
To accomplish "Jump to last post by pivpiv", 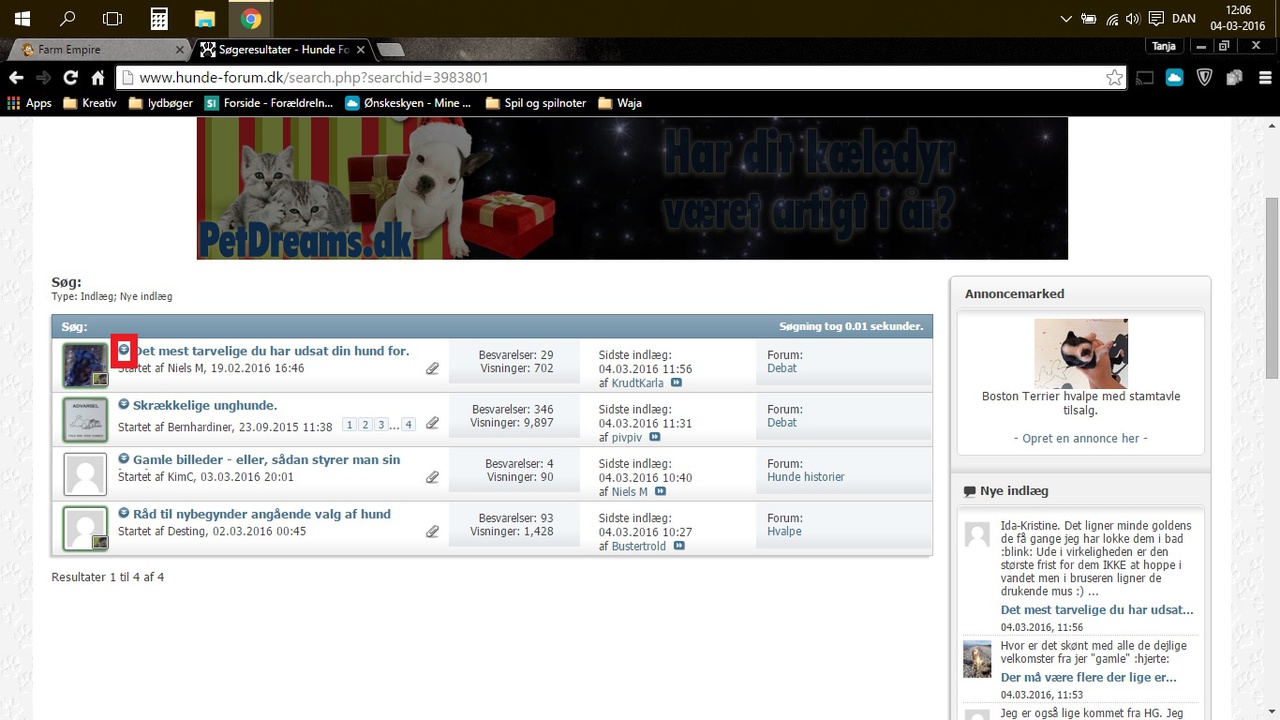I will pos(655,437).
